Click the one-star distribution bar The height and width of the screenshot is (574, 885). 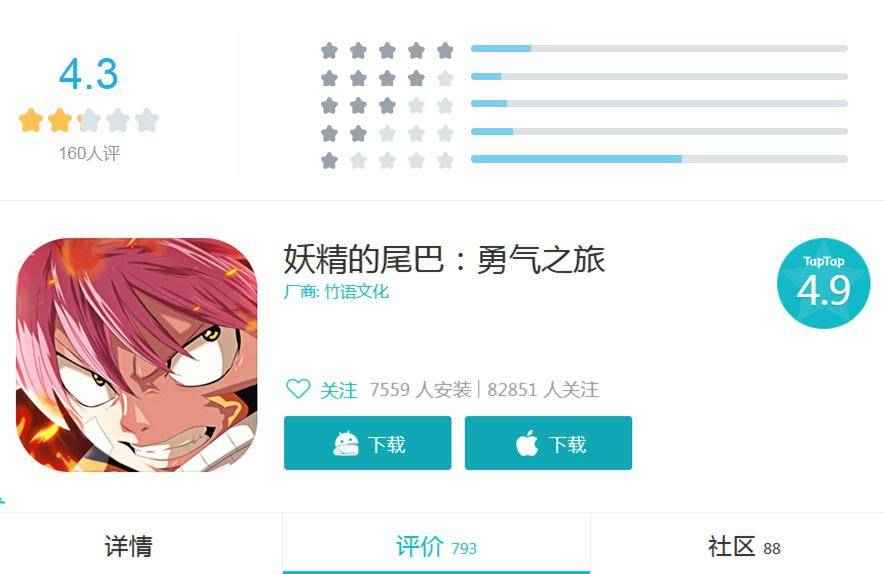point(659,159)
